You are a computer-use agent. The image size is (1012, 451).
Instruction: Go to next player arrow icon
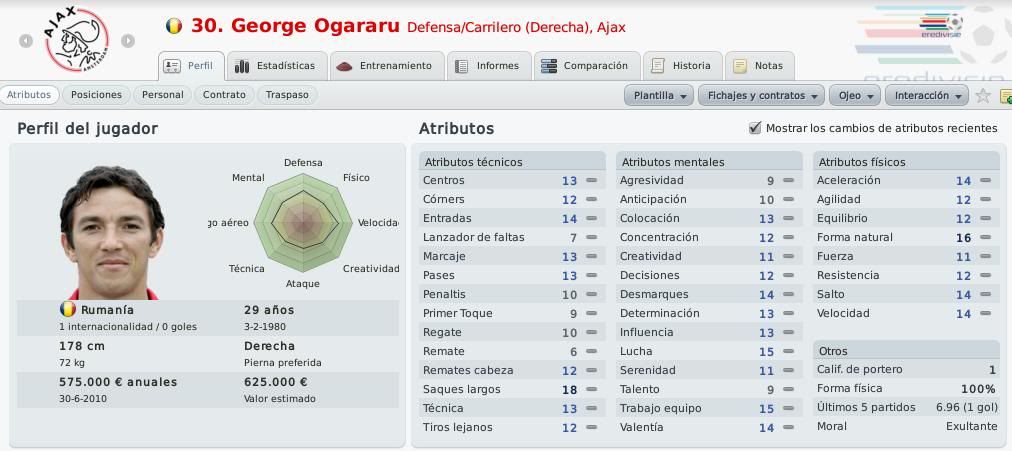(128, 41)
